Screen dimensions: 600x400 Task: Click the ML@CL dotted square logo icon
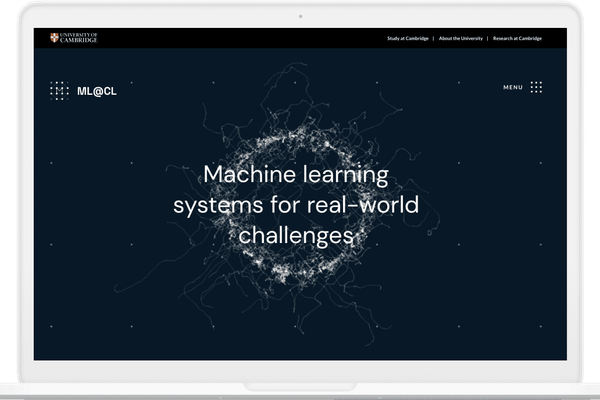click(x=59, y=91)
